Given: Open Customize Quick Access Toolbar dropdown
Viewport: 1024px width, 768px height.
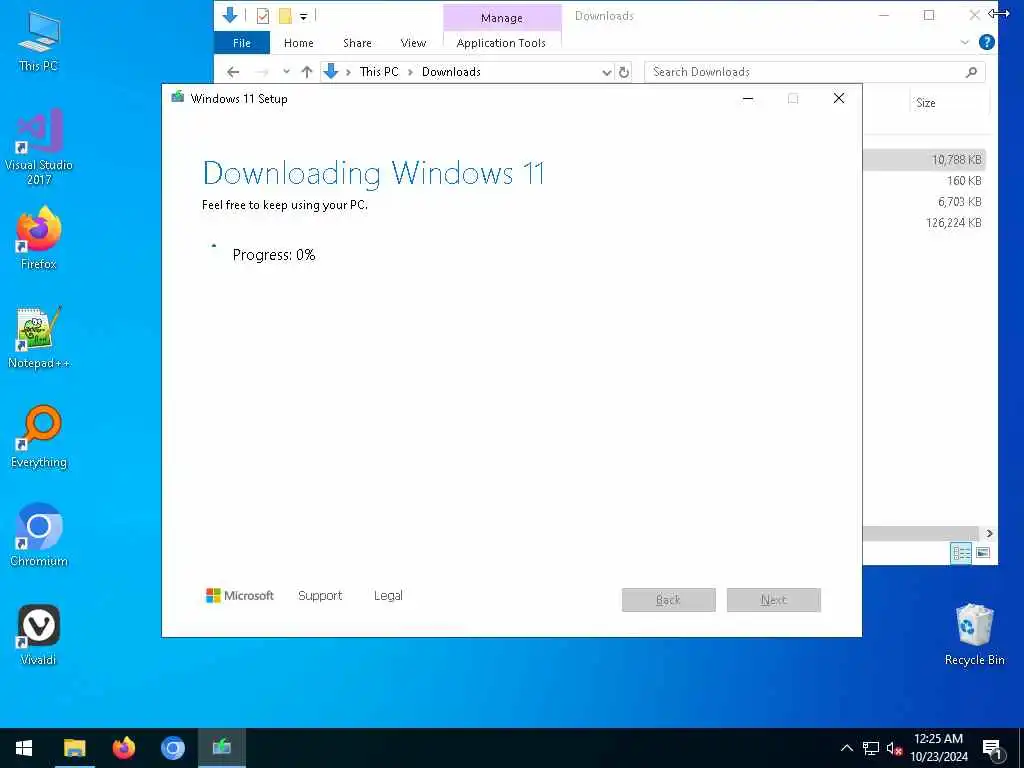Looking at the screenshot, I should [304, 16].
